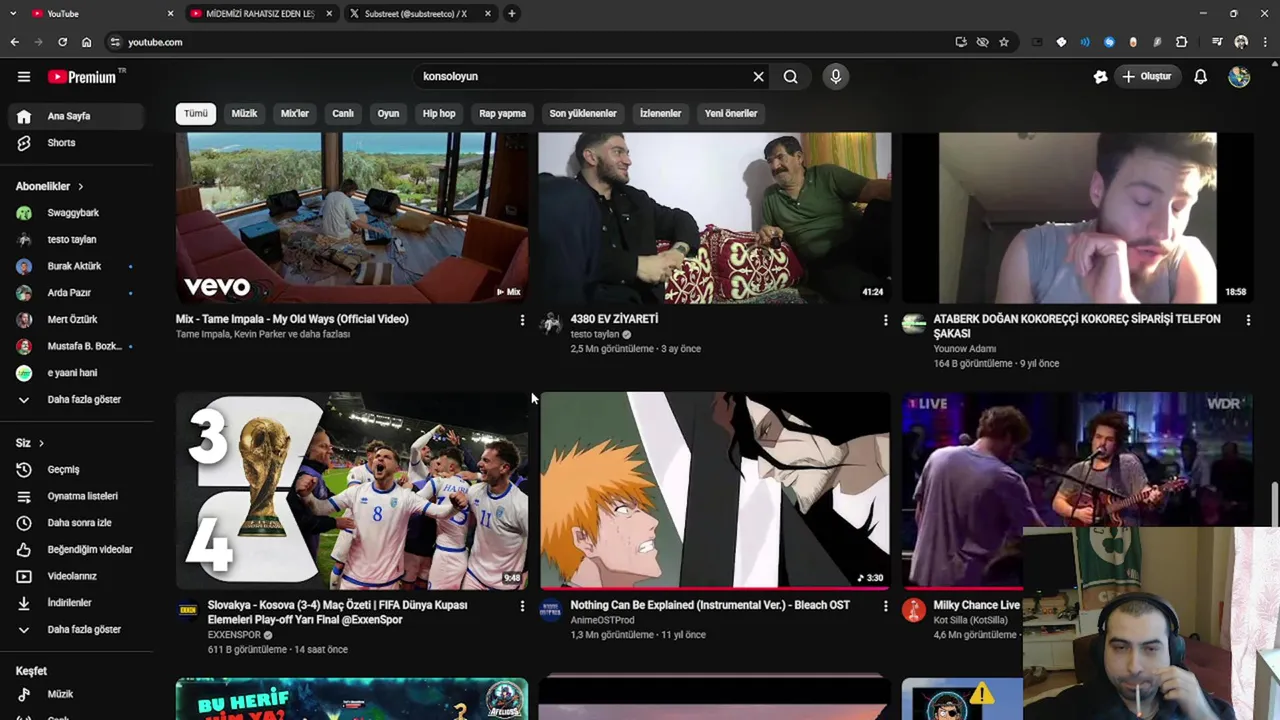
Task: Open the browser extensions puzzle icon
Action: coord(1182,42)
